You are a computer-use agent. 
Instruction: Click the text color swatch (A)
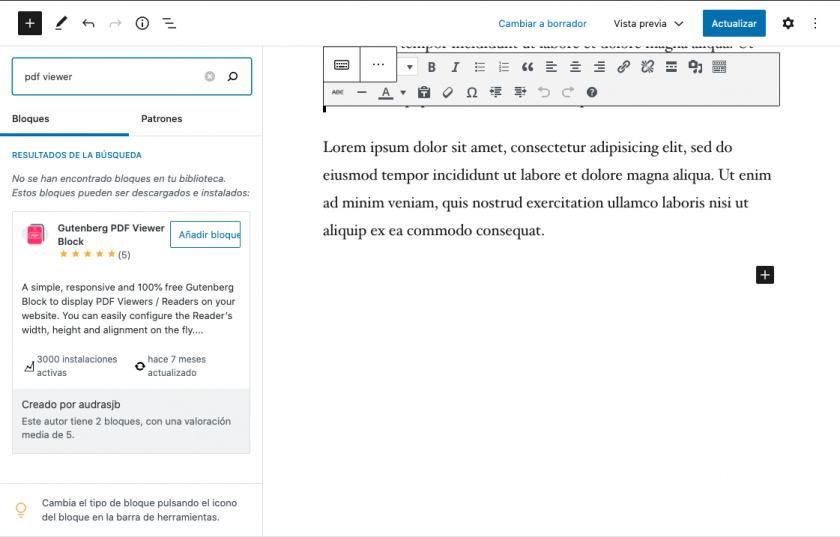[386, 92]
